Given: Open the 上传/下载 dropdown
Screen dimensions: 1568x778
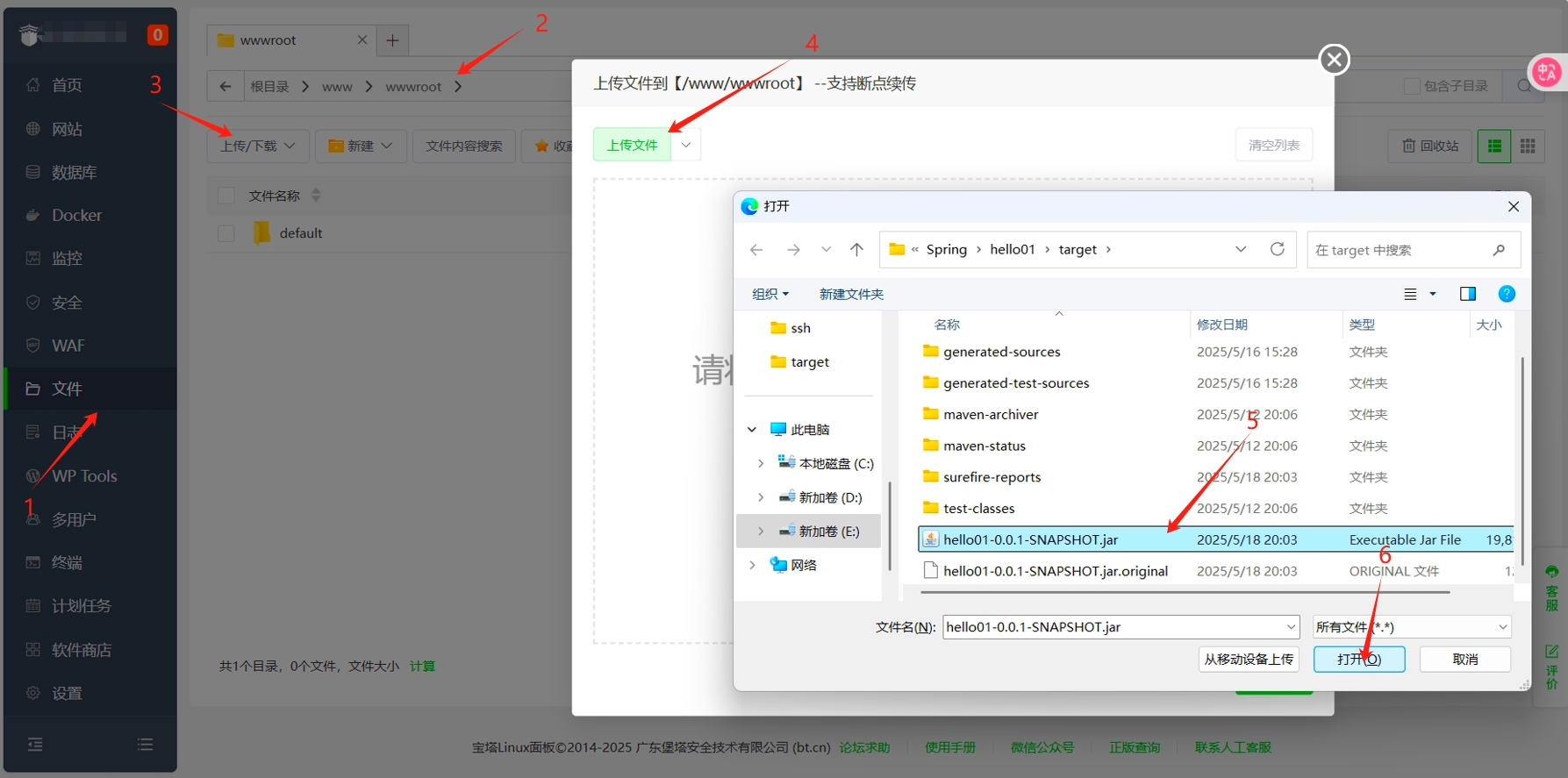Looking at the screenshot, I should point(258,146).
